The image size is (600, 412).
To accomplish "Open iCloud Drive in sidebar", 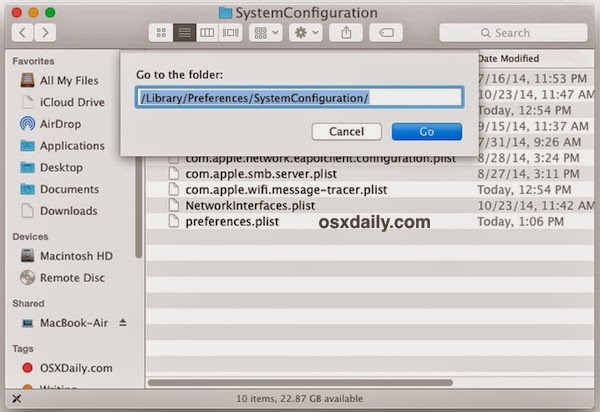I will click(63, 102).
